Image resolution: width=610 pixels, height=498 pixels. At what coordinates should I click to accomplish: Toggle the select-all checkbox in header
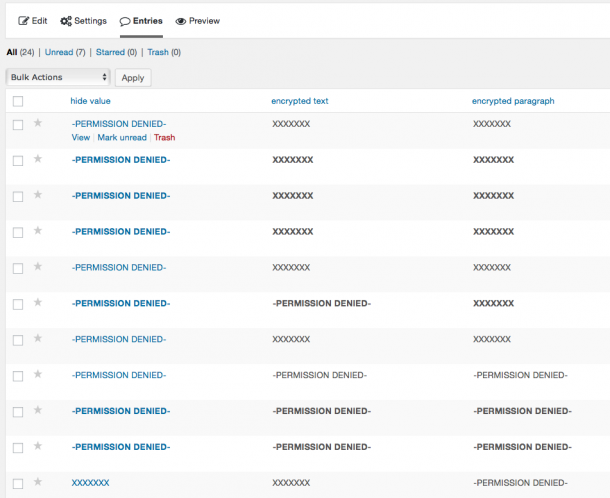point(18,101)
